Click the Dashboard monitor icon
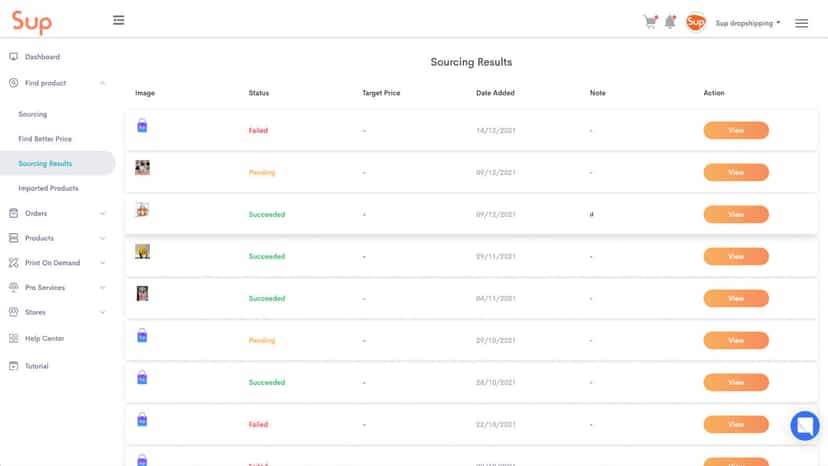This screenshot has height=466, width=828. click(x=14, y=57)
